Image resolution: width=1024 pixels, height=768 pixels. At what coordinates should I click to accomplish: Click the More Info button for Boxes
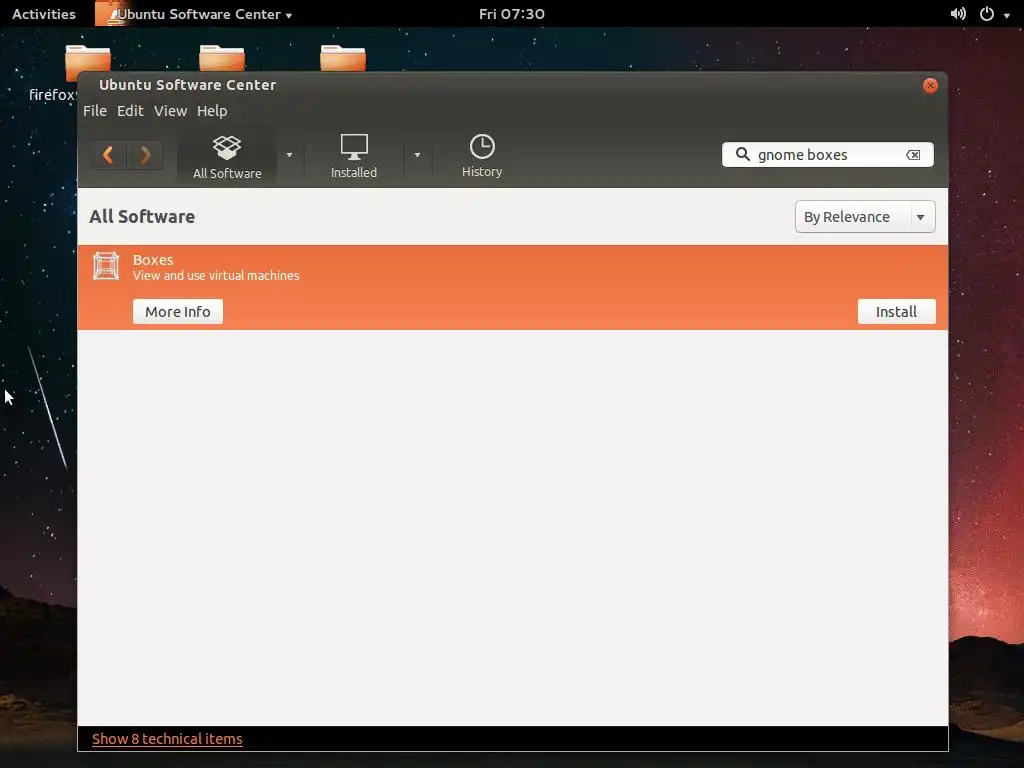tap(178, 312)
